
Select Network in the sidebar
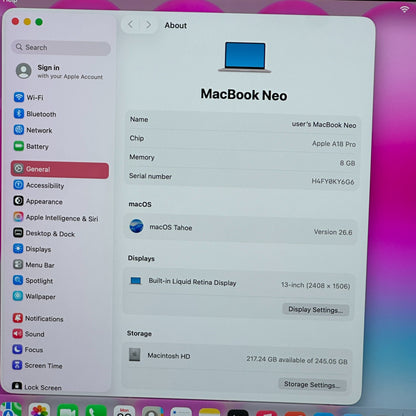(33, 130)
